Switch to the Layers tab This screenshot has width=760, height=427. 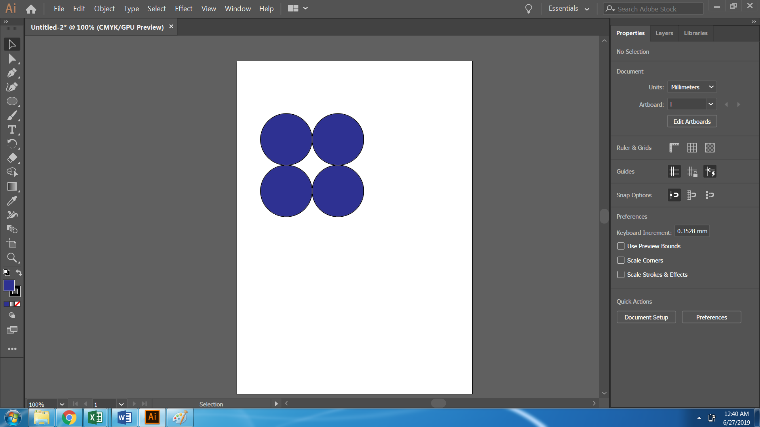pyautogui.click(x=665, y=33)
